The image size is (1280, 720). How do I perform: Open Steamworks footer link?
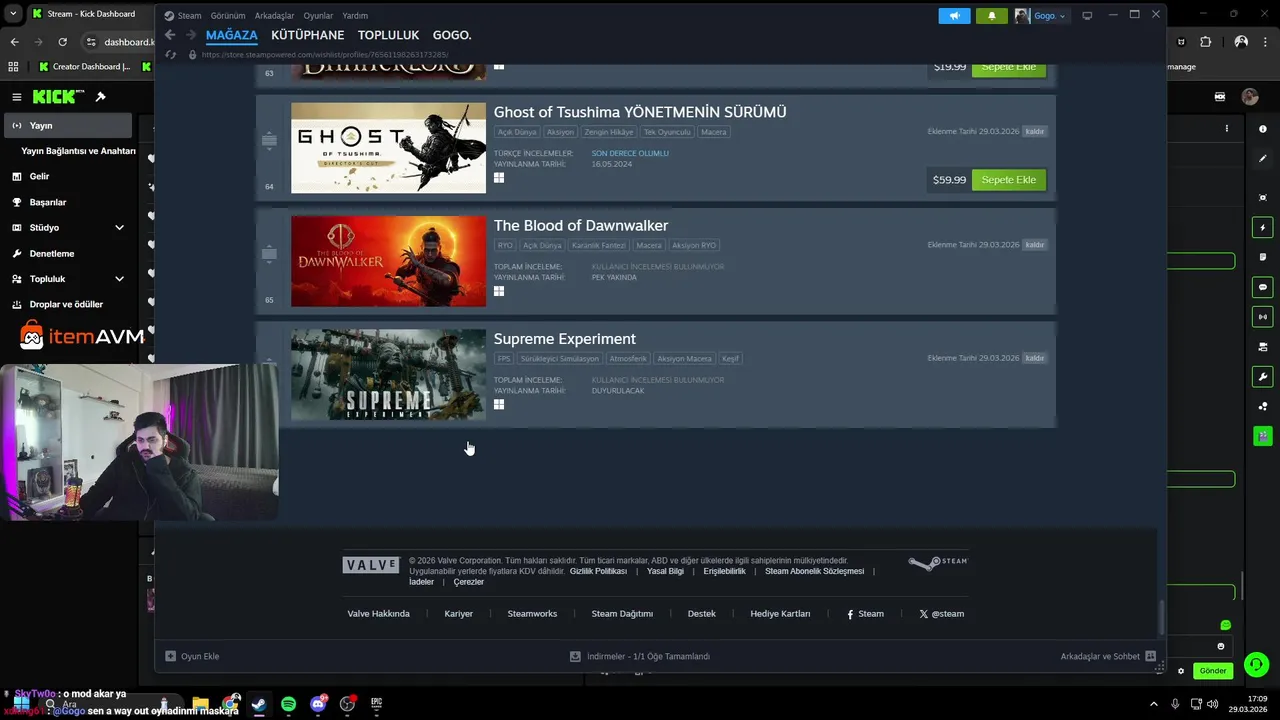coord(532,614)
